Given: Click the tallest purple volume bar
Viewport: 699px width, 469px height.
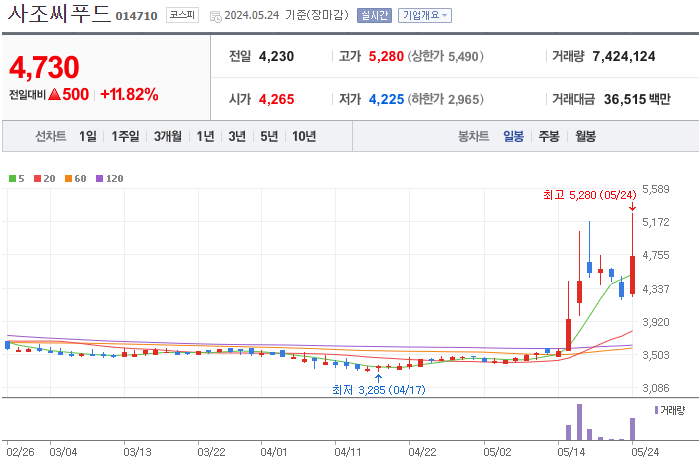Looking at the screenshot, I should click(579, 422).
